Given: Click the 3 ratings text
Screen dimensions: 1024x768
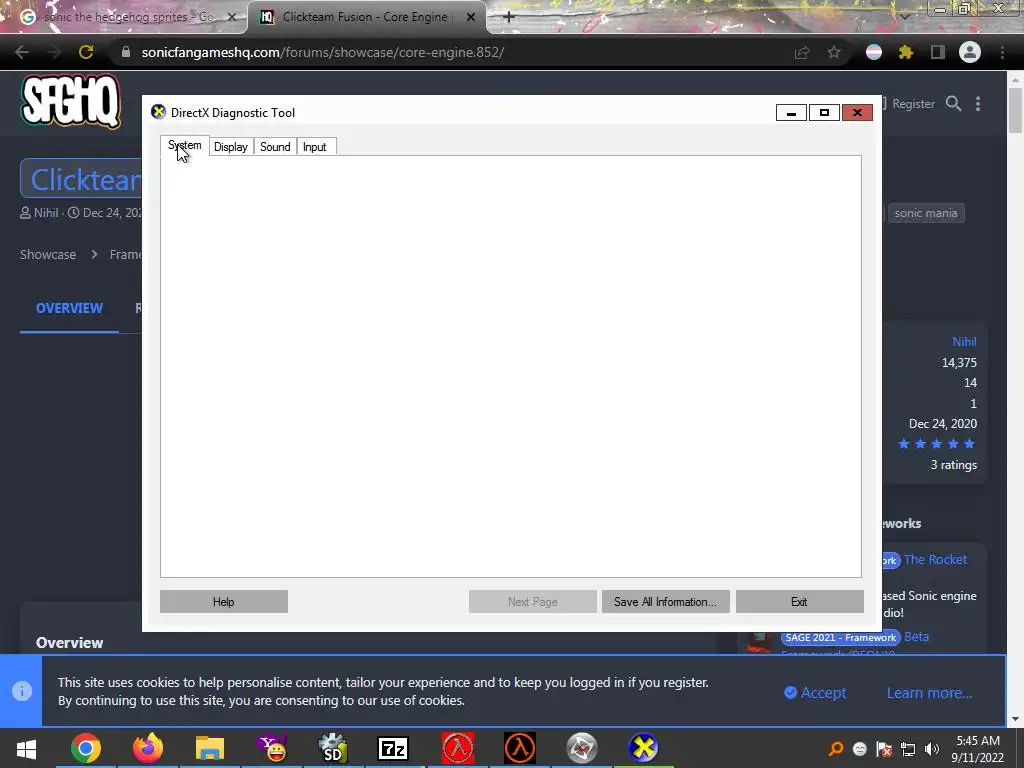Looking at the screenshot, I should (953, 465).
